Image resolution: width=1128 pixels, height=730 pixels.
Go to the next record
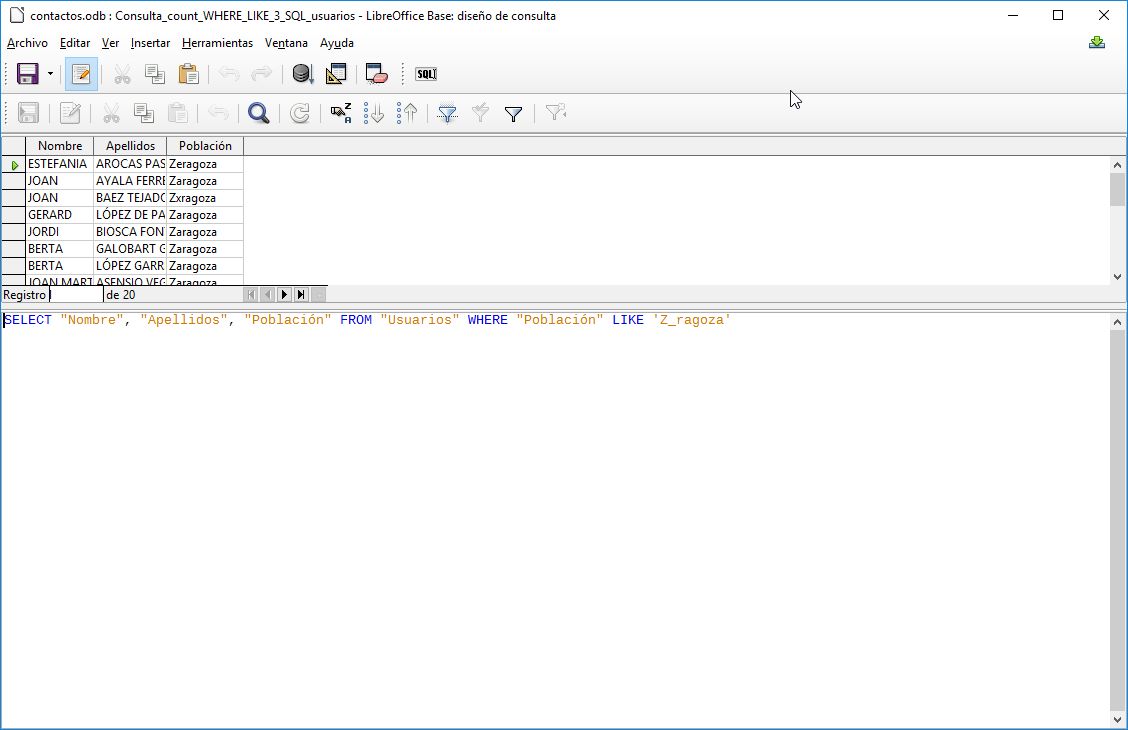point(285,294)
